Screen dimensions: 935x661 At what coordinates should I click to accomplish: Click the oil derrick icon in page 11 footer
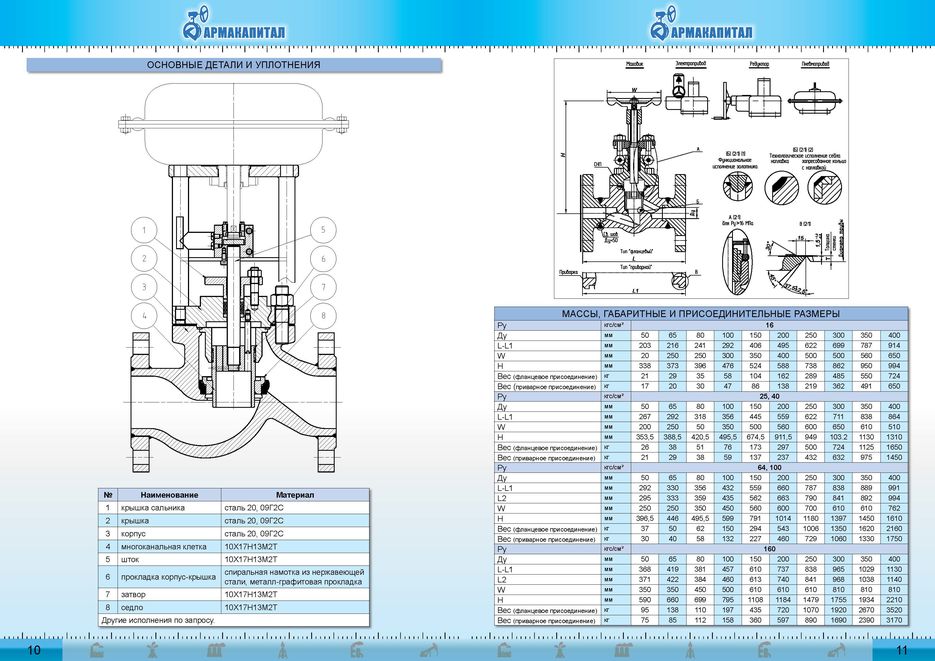pyautogui.click(x=690, y=650)
